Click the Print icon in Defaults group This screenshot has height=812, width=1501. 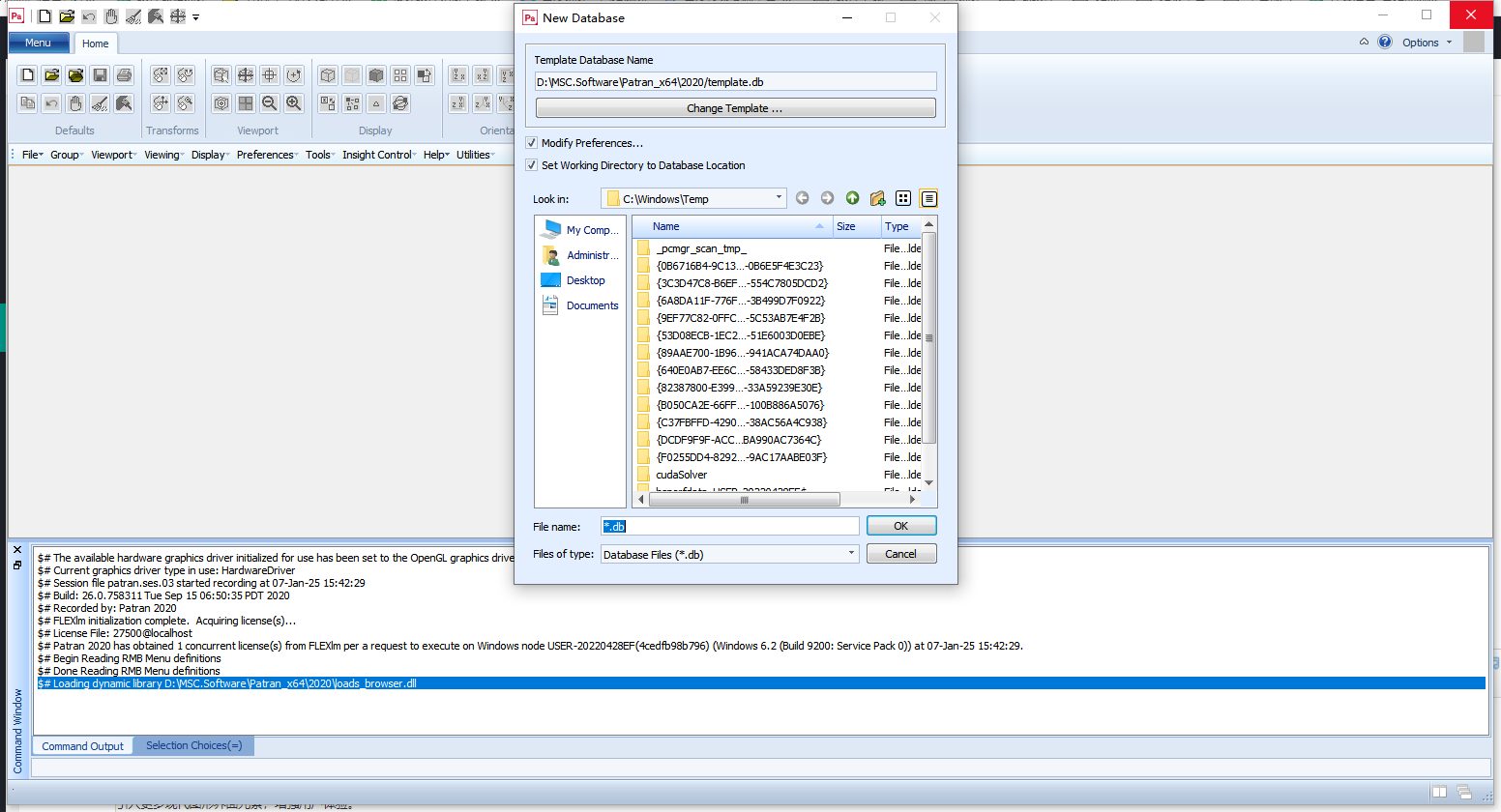[124, 75]
